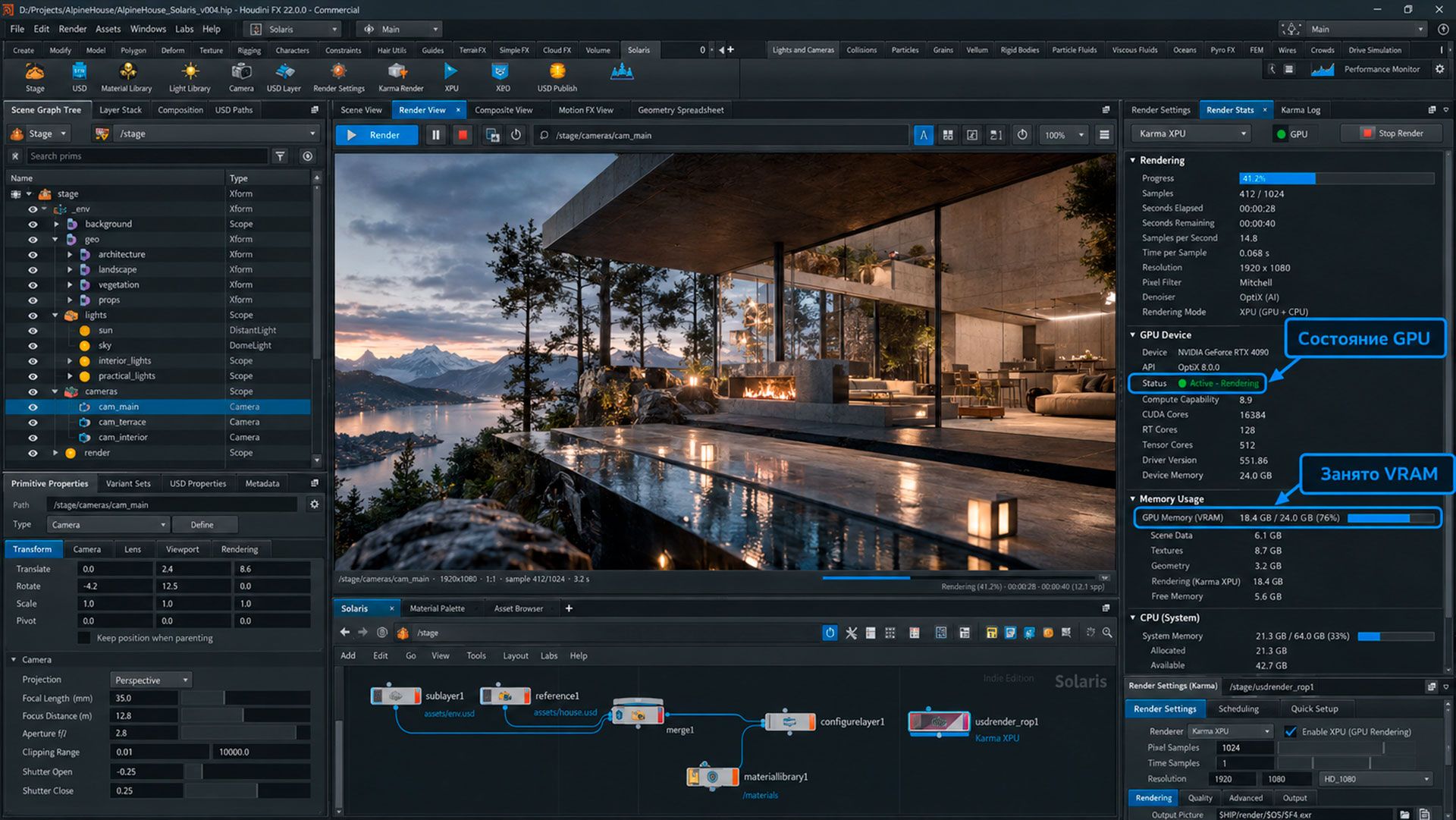The image size is (1456, 820).
Task: Click the Search prims field
Action: point(147,156)
